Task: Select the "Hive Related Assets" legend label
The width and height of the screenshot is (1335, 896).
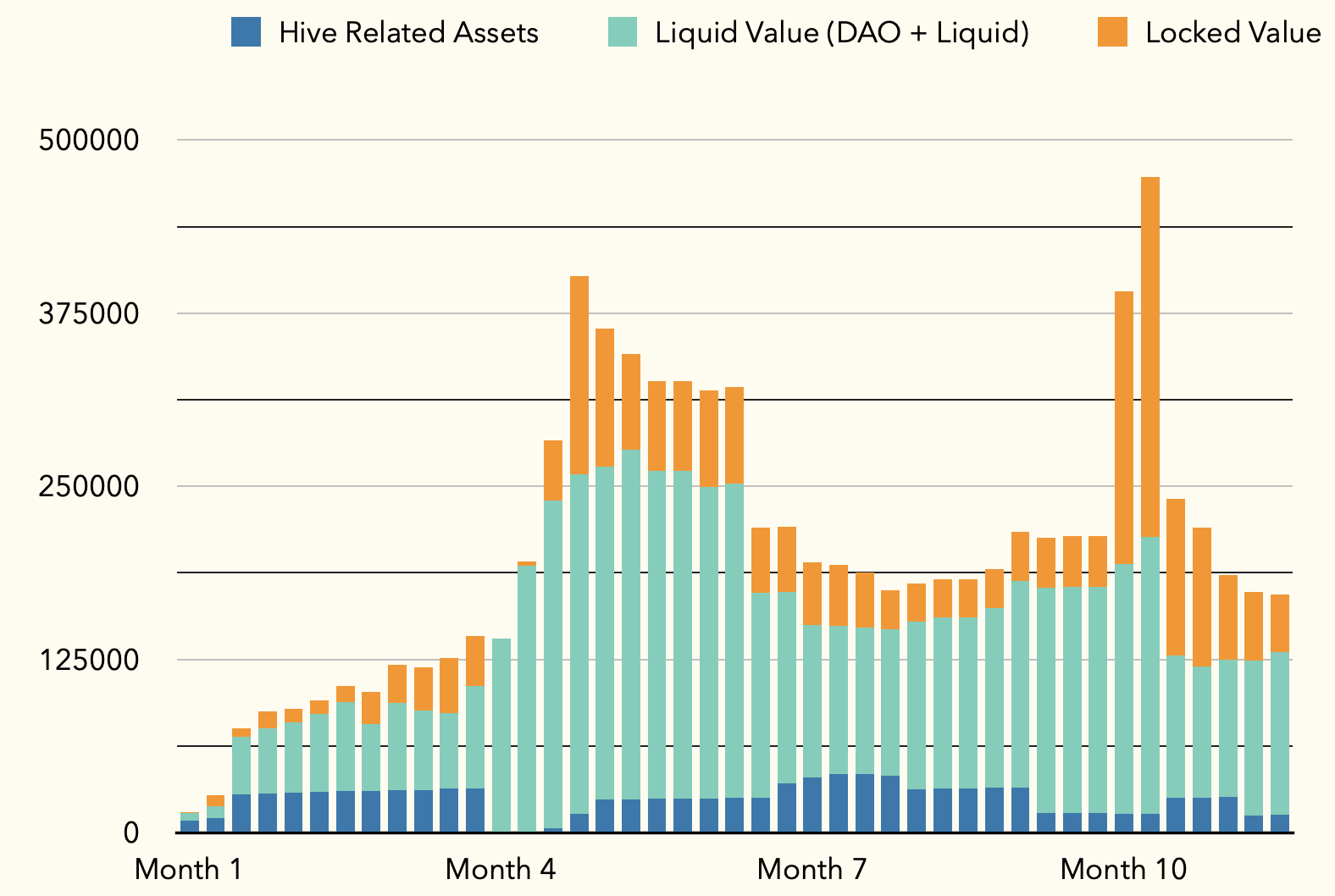Action: [x=409, y=32]
